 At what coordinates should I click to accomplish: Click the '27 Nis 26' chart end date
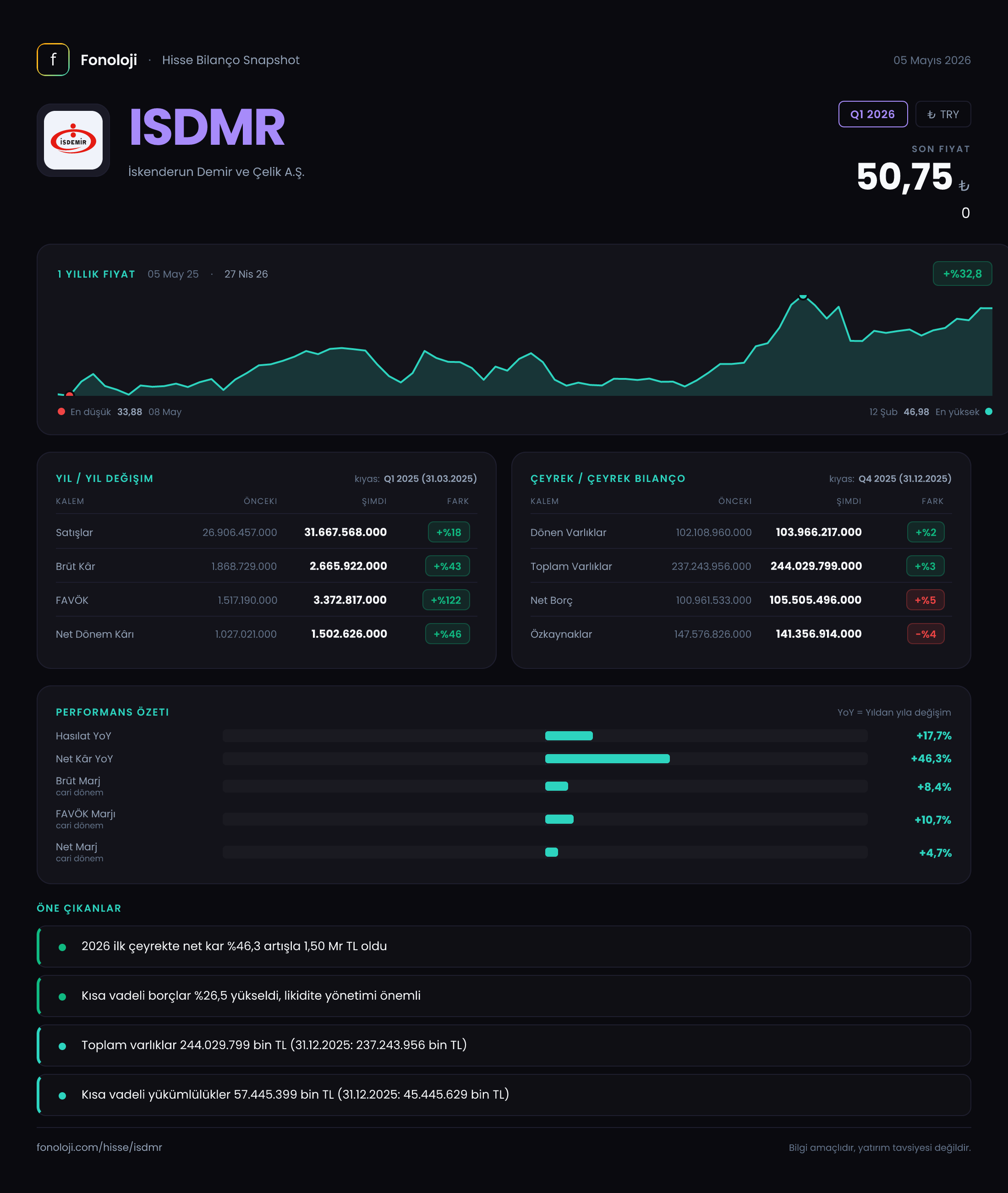(247, 274)
